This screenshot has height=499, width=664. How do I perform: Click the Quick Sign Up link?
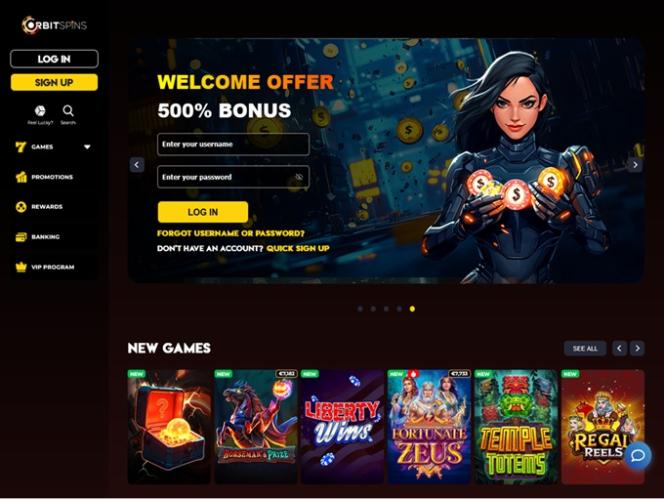(x=298, y=248)
